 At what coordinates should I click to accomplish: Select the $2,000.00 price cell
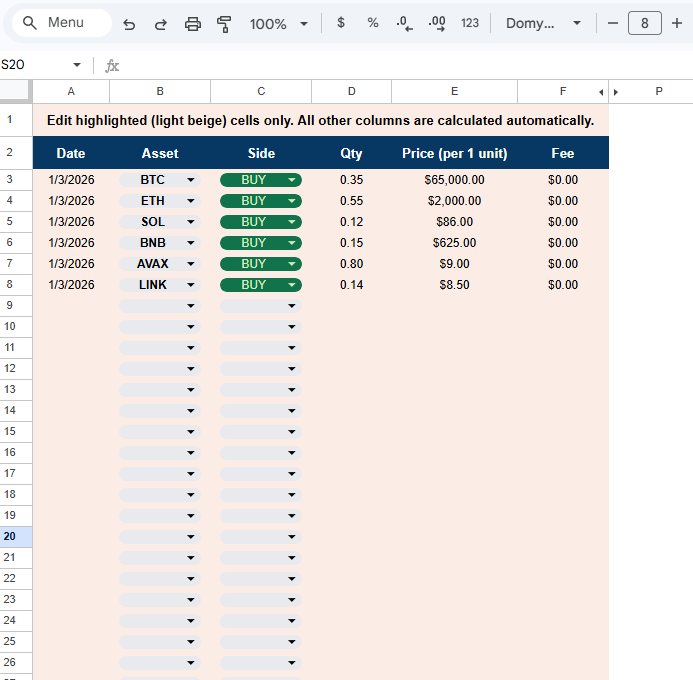[x=454, y=201]
